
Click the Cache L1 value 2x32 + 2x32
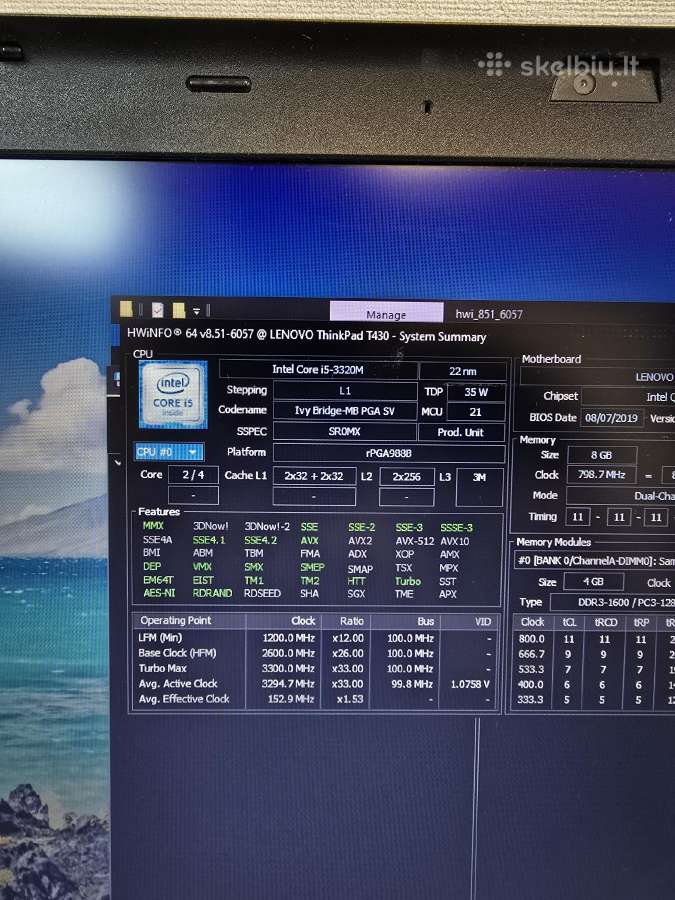[x=314, y=476]
